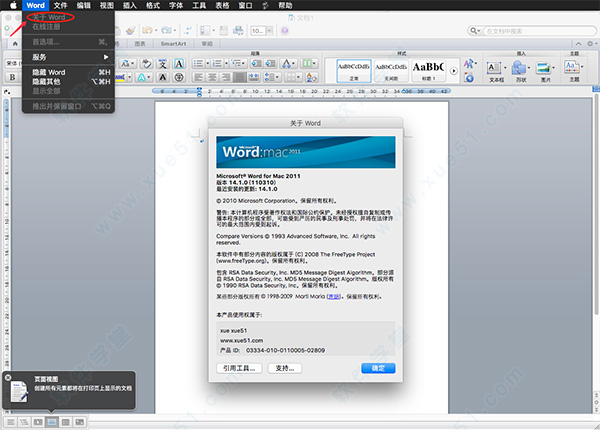The height and width of the screenshot is (430, 600).
Task: Click the Home tab house icon
Action: coord(15,44)
